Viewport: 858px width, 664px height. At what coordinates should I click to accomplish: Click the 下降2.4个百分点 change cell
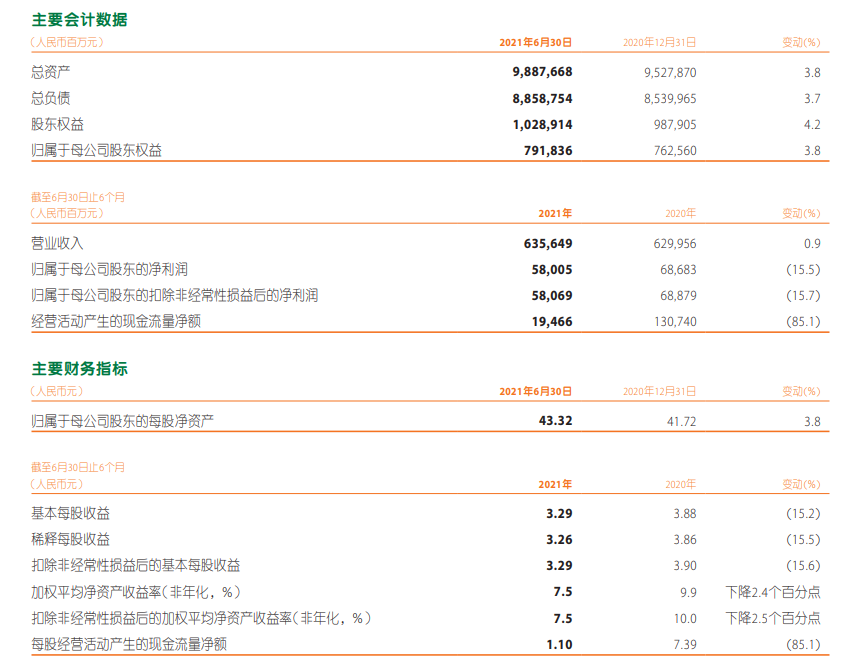pyautogui.click(x=773, y=592)
